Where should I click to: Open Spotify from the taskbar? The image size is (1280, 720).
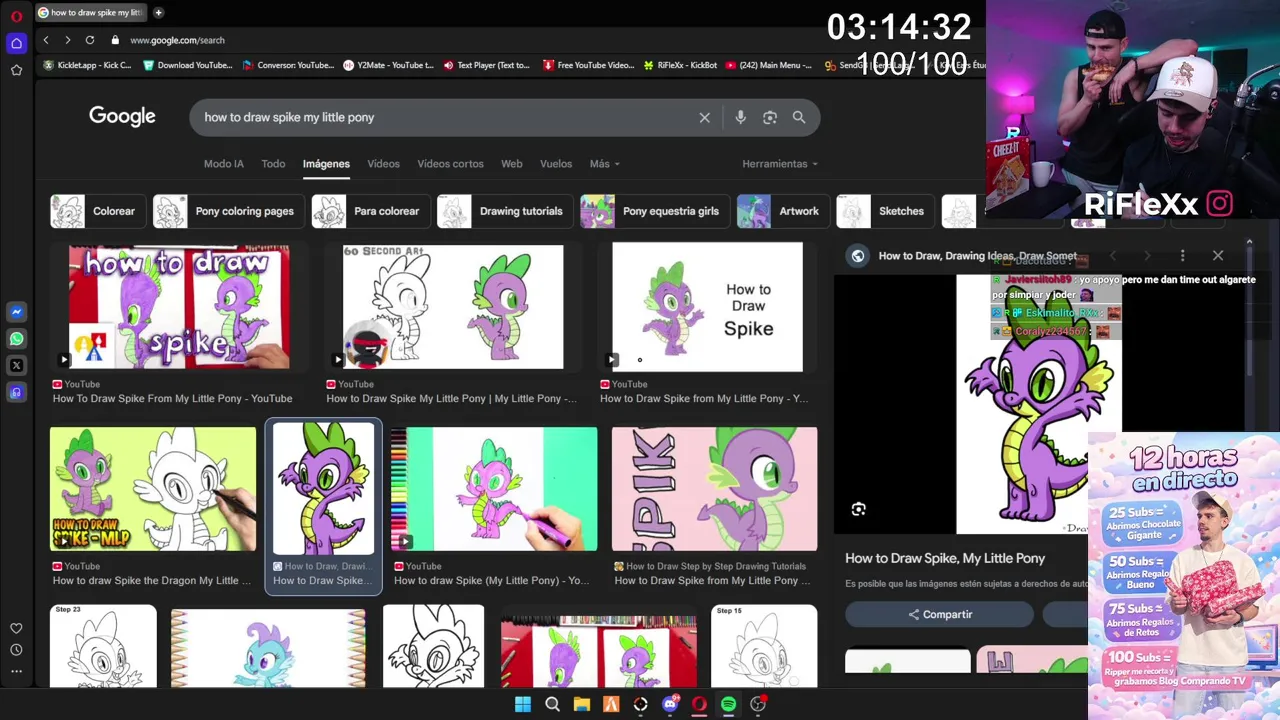[728, 704]
